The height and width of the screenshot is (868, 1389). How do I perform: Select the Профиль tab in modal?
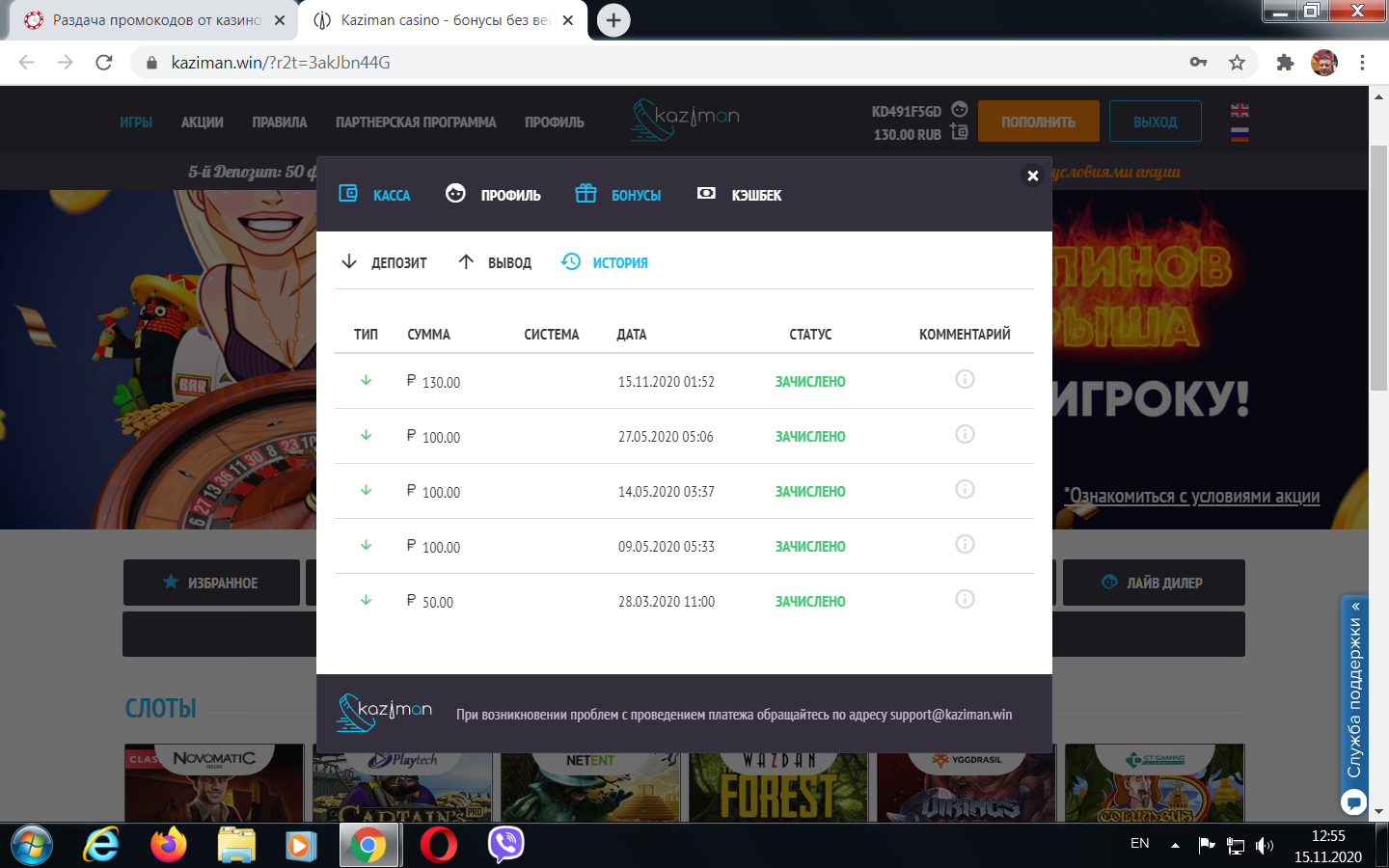(x=493, y=195)
